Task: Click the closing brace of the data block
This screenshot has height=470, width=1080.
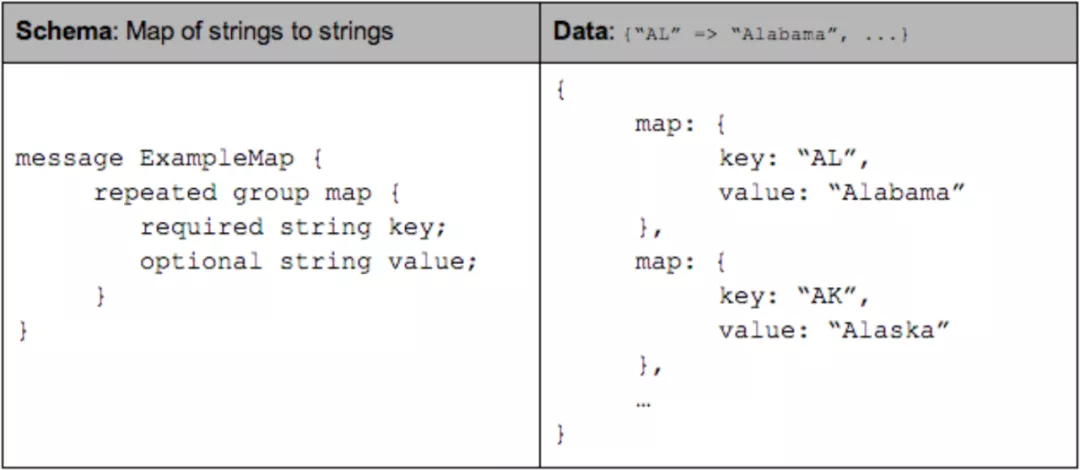Action: click(x=561, y=435)
